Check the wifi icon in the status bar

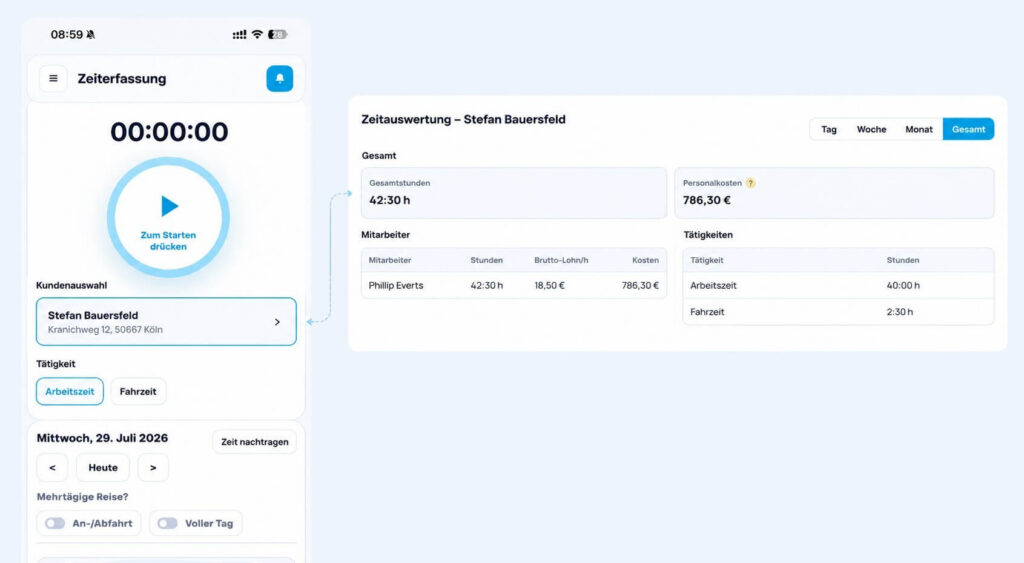pos(257,34)
